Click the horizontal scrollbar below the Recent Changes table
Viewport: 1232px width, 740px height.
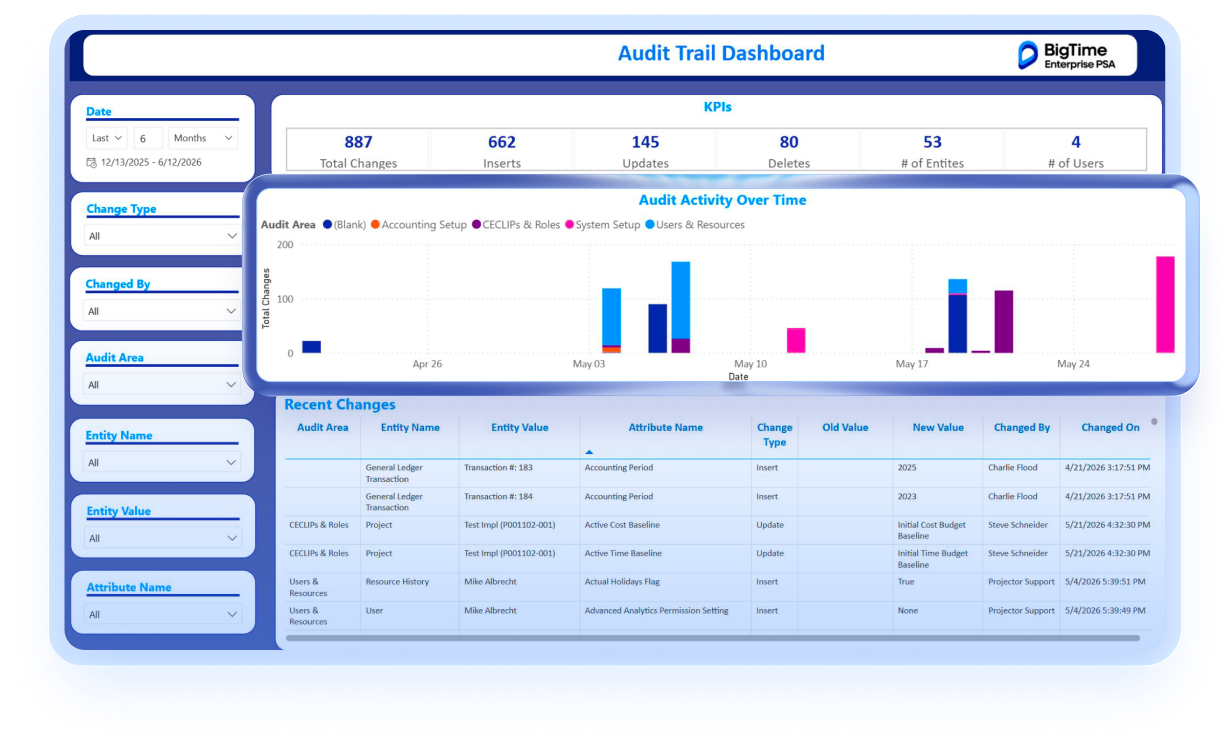pos(713,638)
